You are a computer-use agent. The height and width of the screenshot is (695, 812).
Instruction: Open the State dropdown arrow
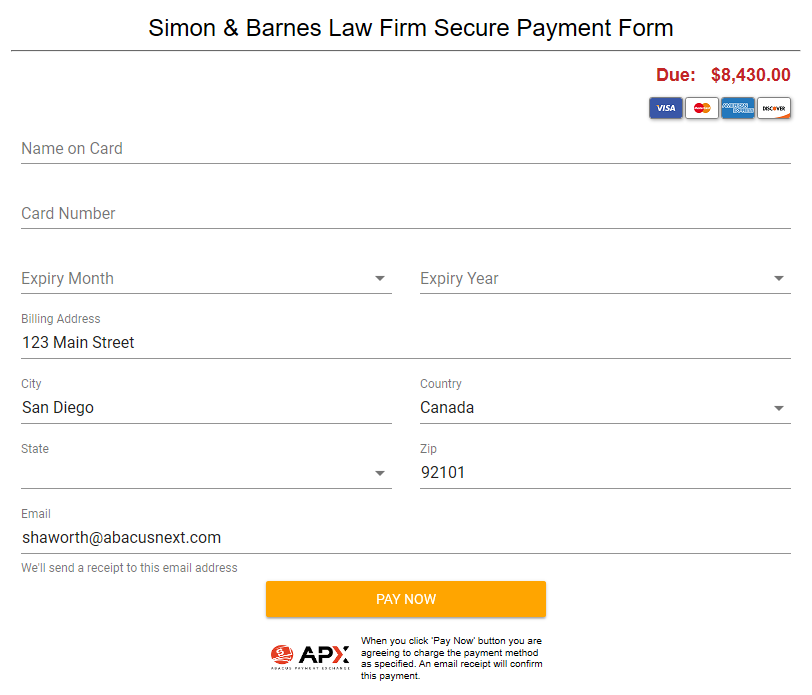point(380,473)
